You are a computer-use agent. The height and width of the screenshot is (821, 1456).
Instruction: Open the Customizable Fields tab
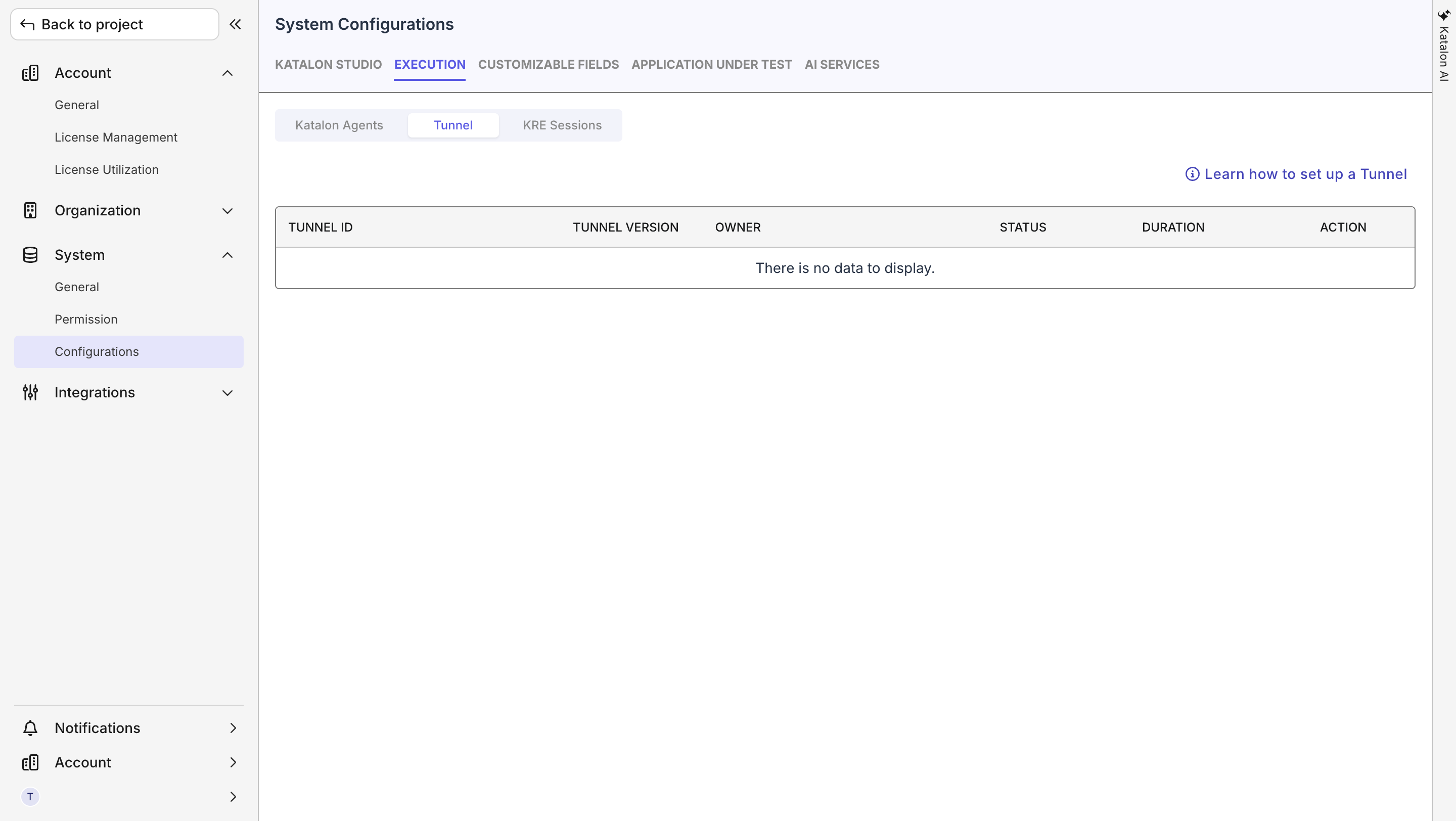[x=548, y=64]
